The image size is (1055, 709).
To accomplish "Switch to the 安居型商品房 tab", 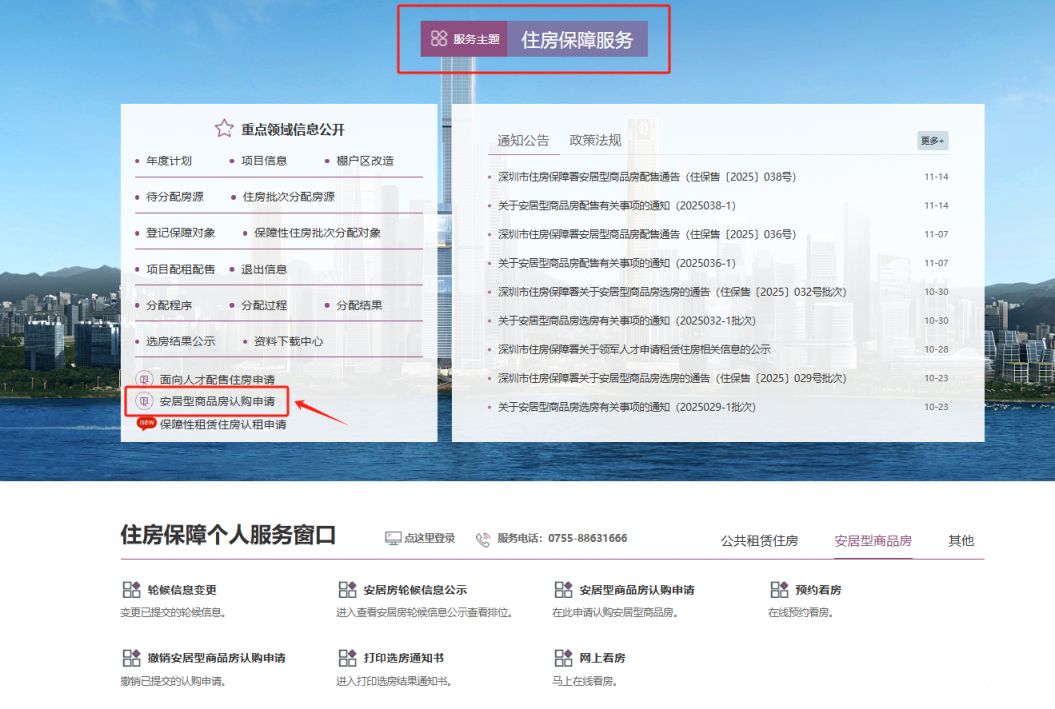I will coord(871,538).
